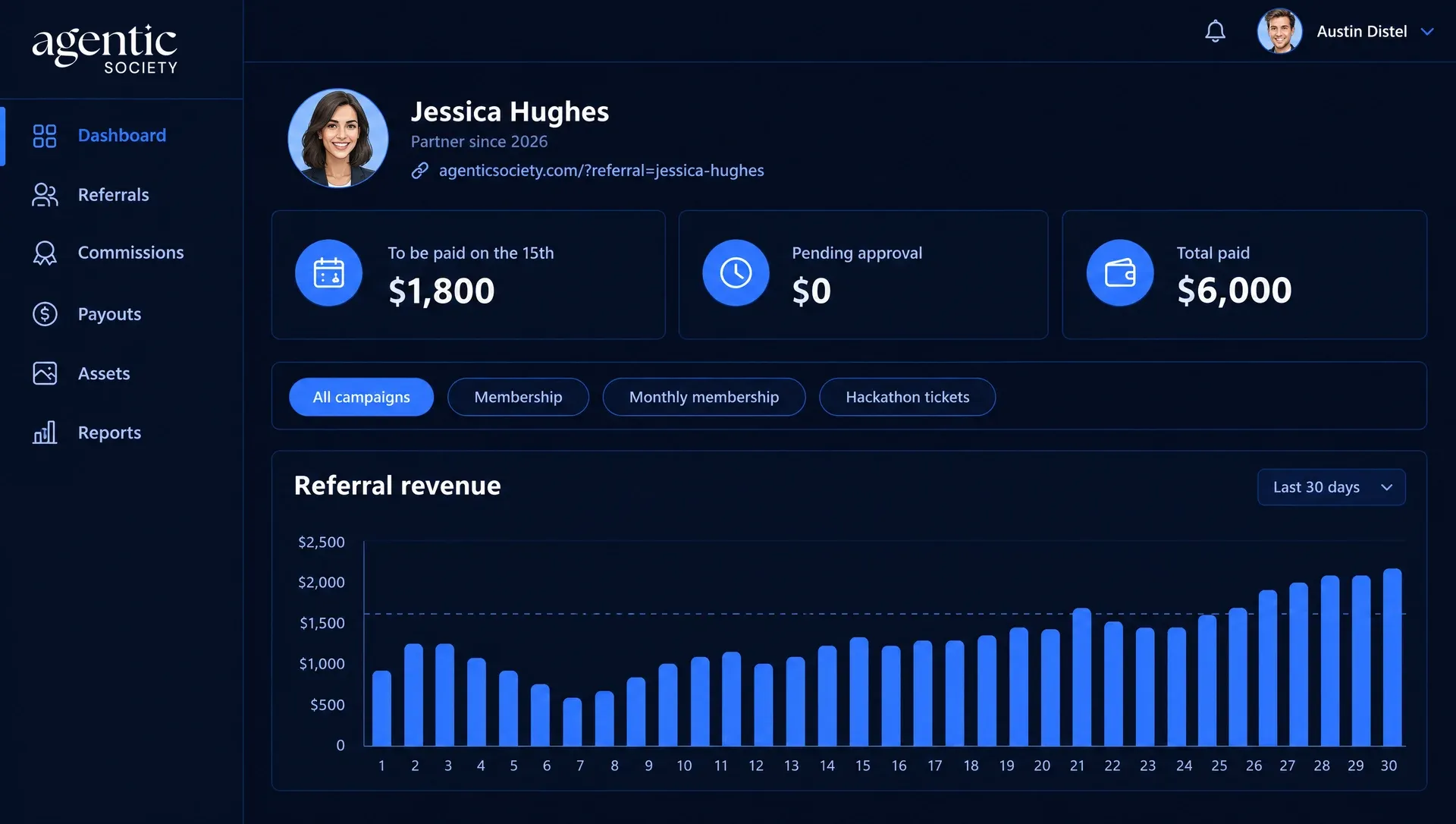
Task: Click the day 21 revenue bar
Action: (x=1081, y=677)
